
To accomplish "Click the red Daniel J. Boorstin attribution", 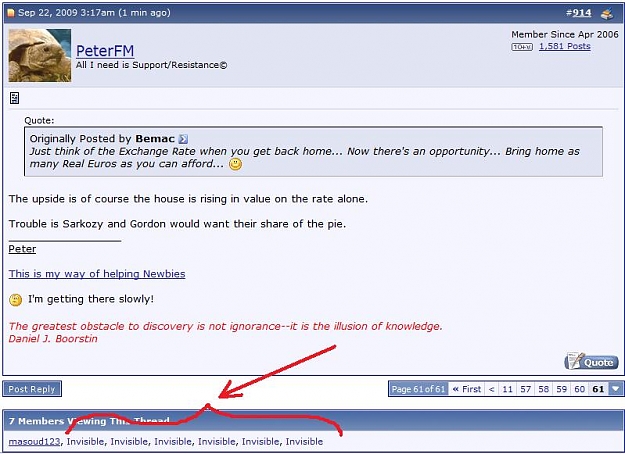I will coord(53,339).
